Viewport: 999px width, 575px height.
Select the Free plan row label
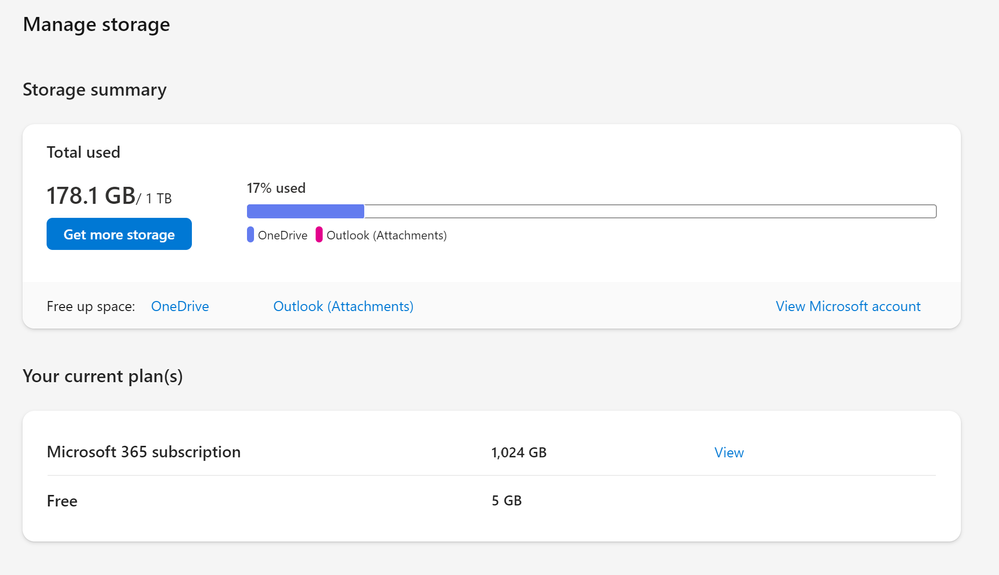pyautogui.click(x=62, y=500)
